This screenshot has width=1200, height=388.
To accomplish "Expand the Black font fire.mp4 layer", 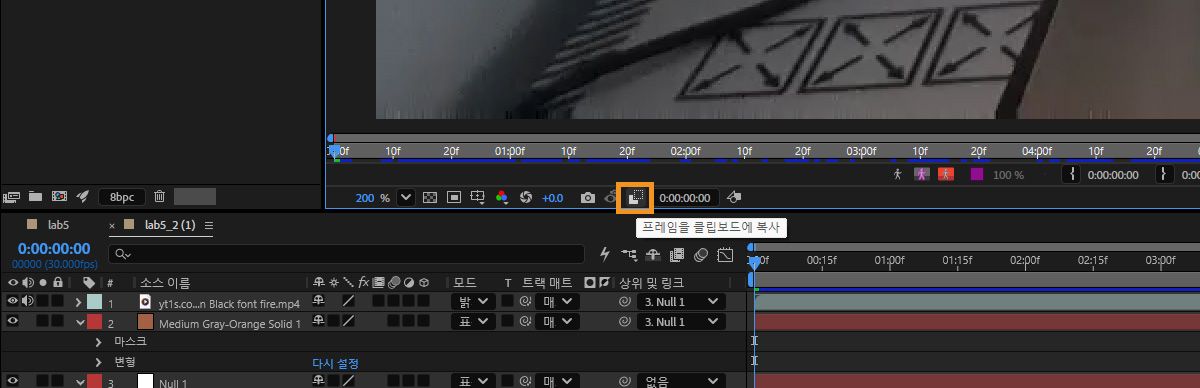I will (x=79, y=301).
